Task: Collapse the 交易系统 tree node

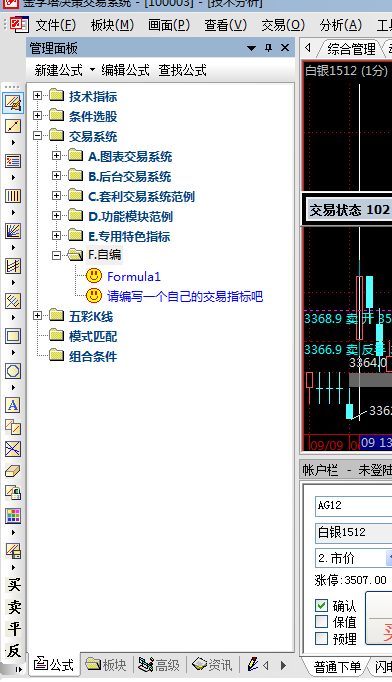Action: tap(37, 136)
